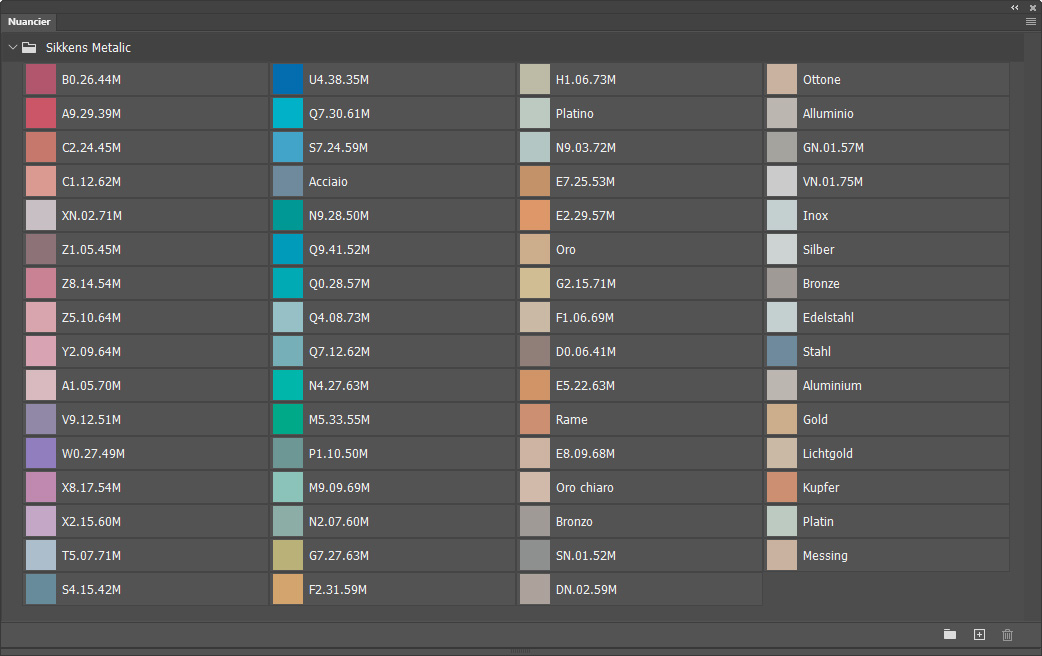Pick the Oro swatch
The height and width of the screenshot is (656, 1042).
(x=535, y=249)
